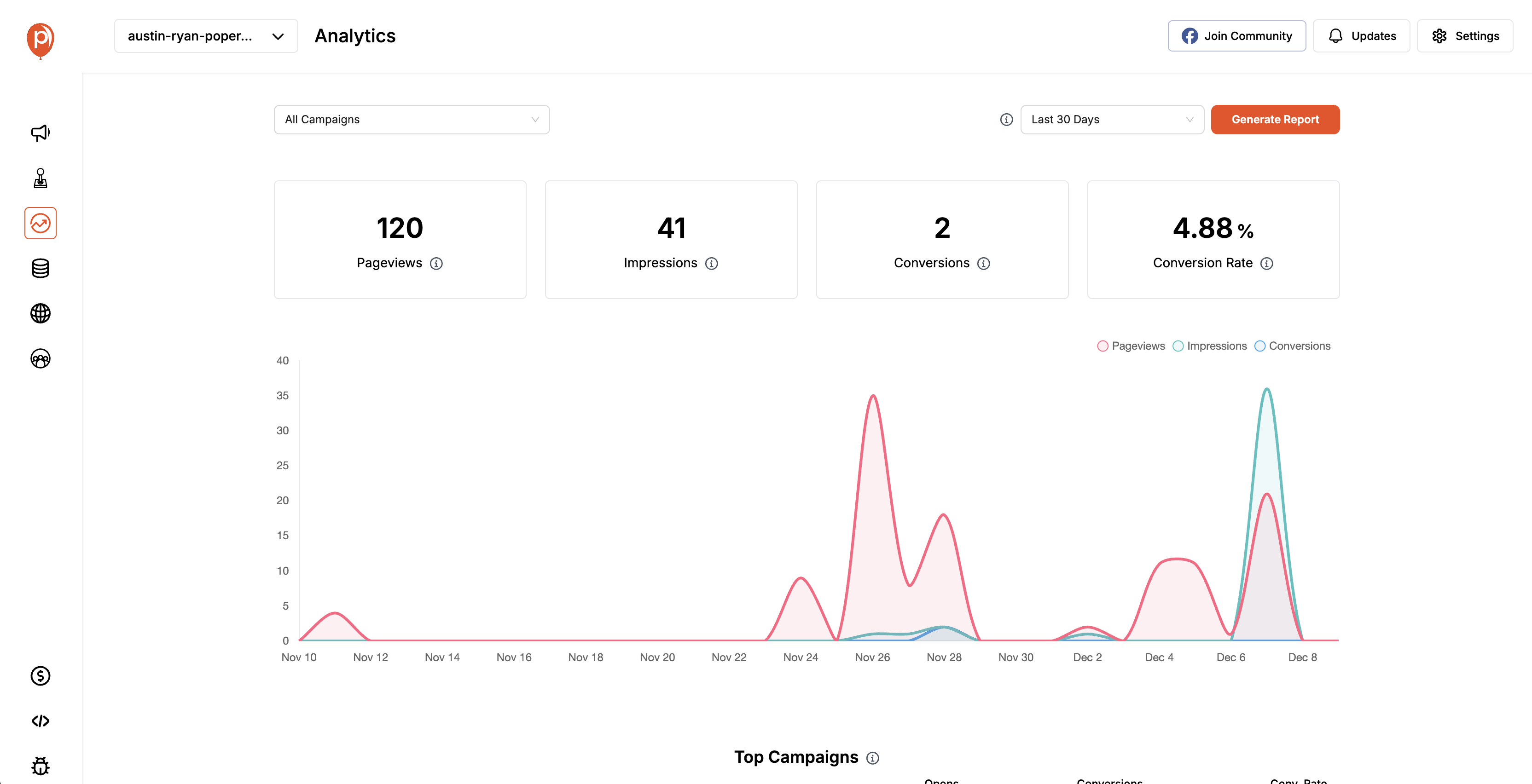This screenshot has height=784, width=1532.
Task: Open the team people sidebar icon
Action: (x=41, y=359)
